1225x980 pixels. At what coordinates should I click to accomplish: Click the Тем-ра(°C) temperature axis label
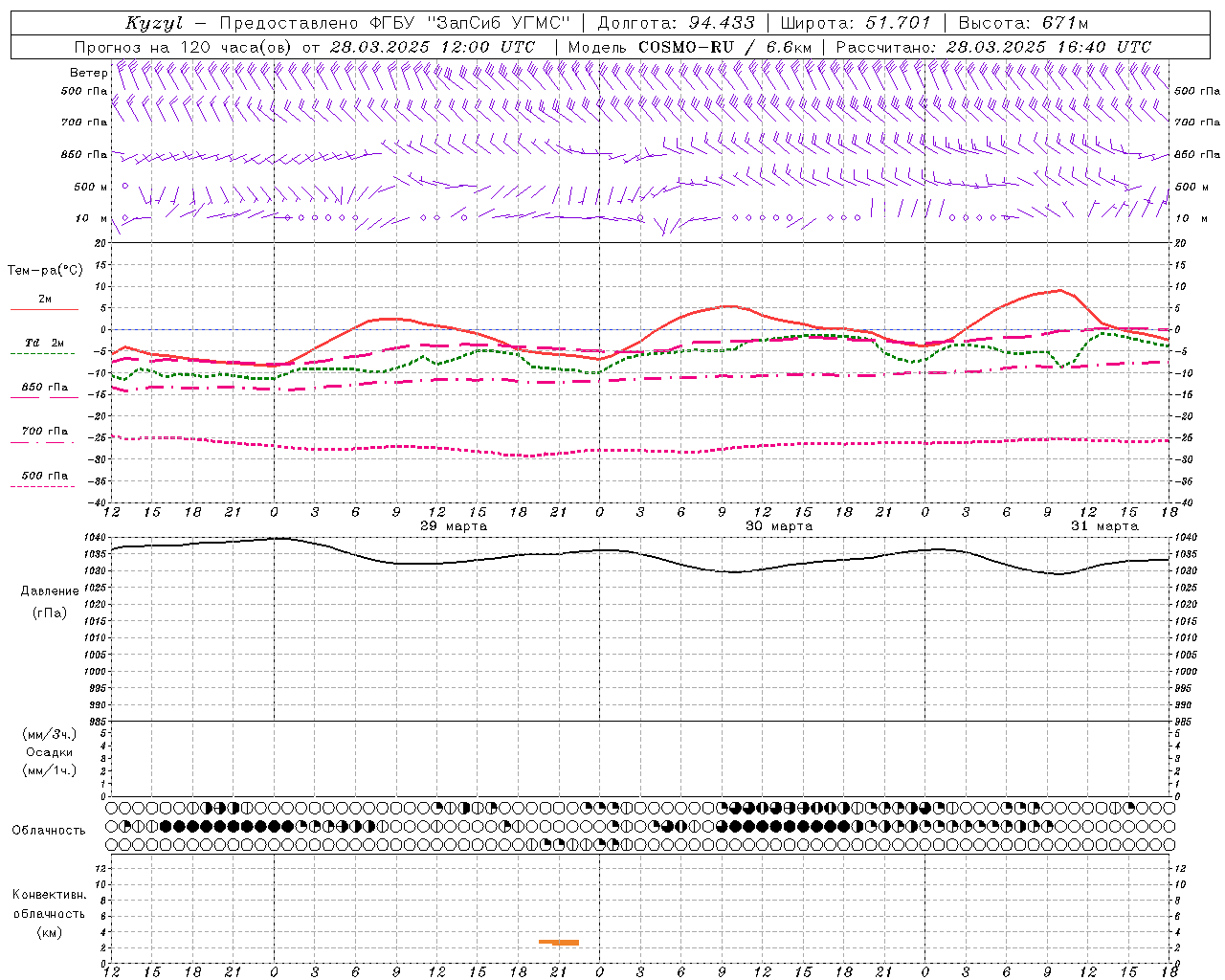click(45, 270)
